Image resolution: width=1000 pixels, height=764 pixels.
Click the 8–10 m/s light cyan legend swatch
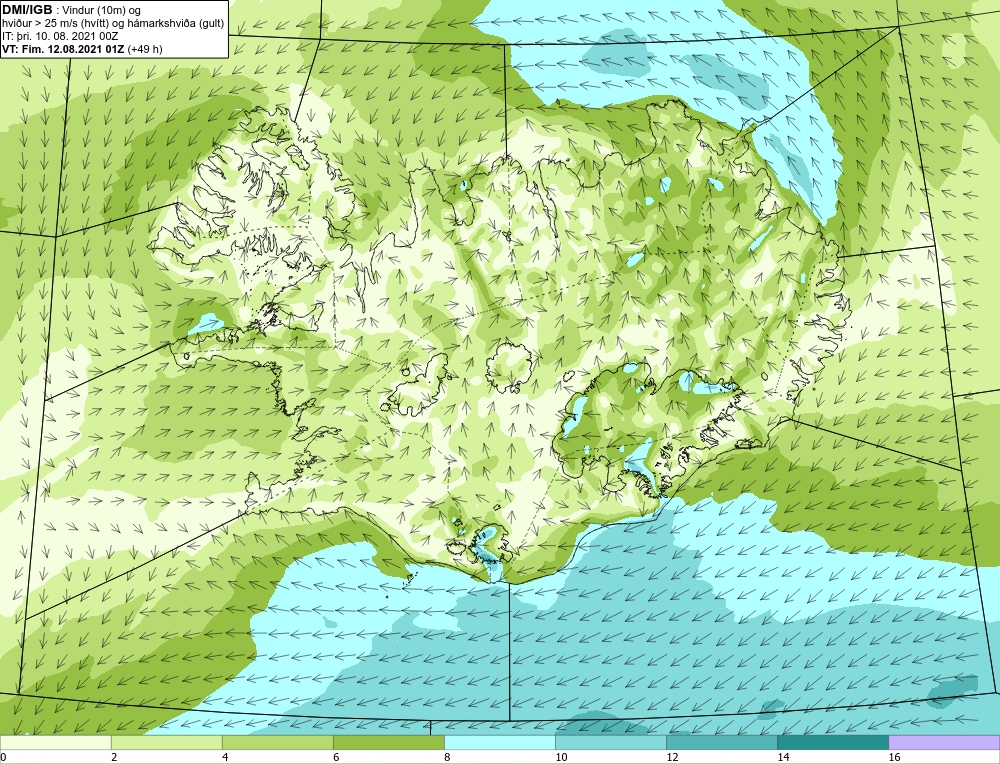click(x=499, y=742)
